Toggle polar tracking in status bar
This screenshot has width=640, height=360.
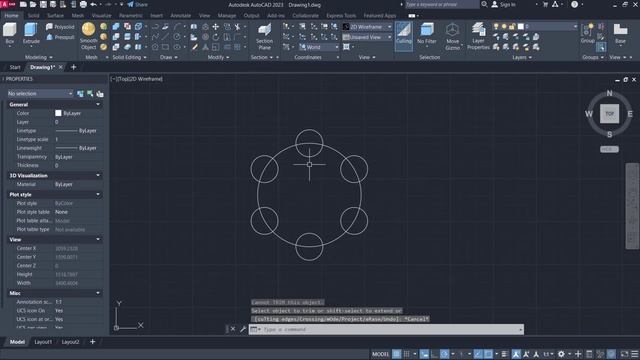444,354
